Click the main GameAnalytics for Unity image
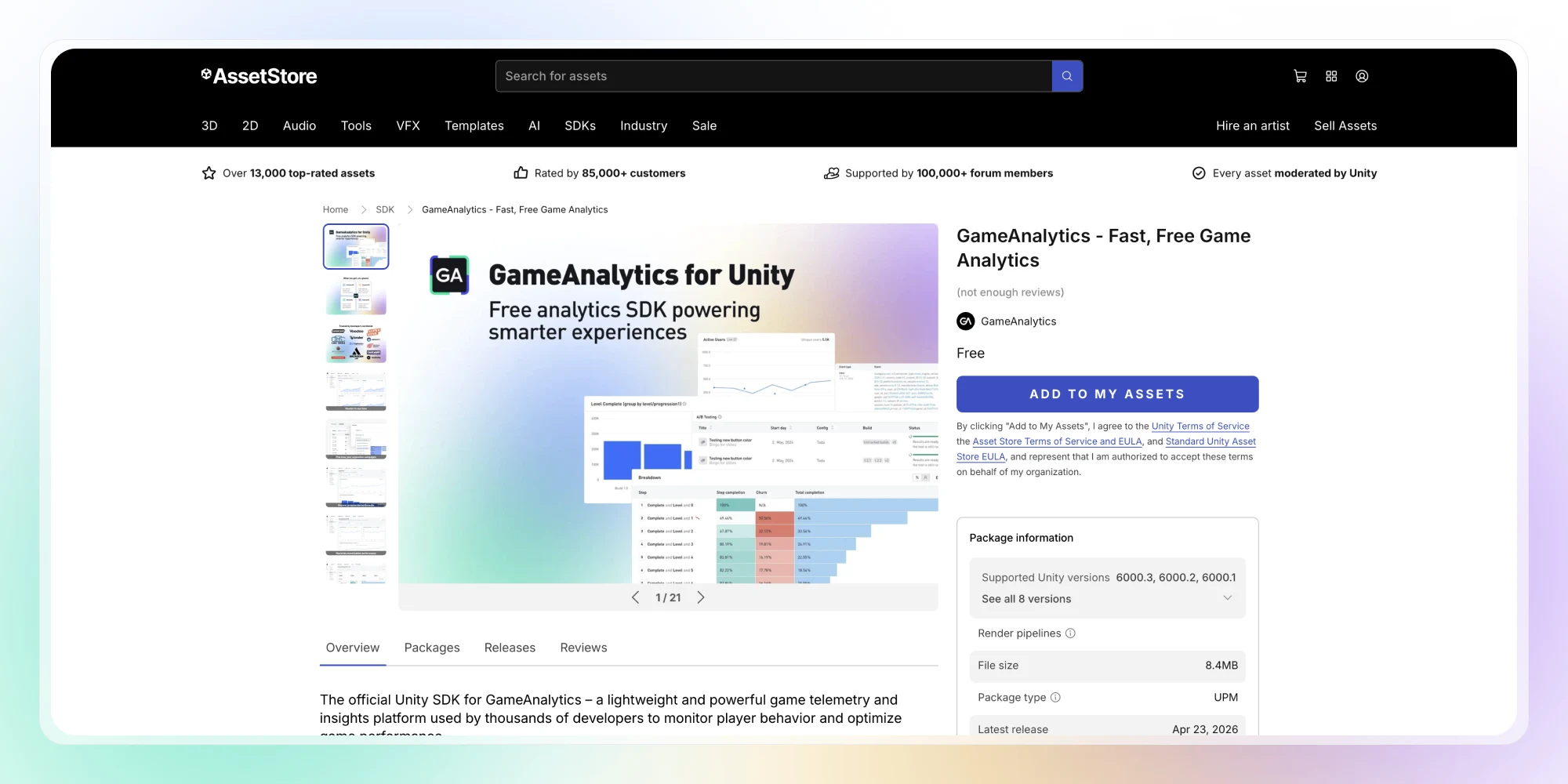1568x784 pixels. pyautogui.click(x=668, y=403)
